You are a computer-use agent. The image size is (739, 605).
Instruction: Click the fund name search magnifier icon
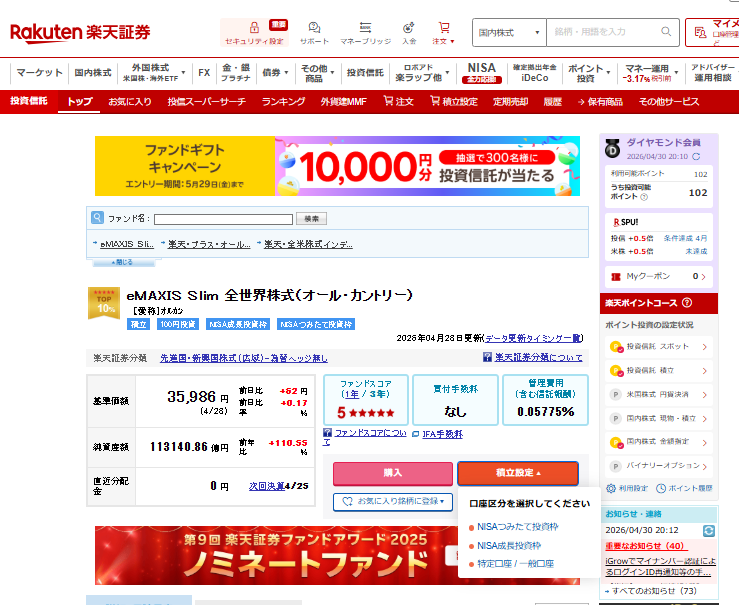click(x=97, y=218)
